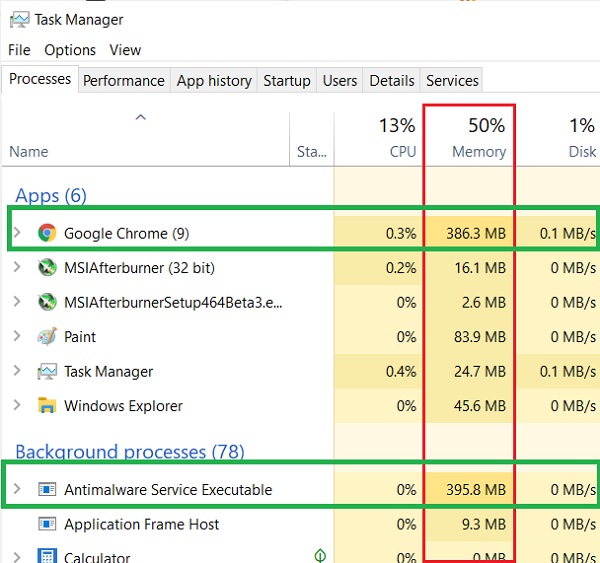Image resolution: width=600 pixels, height=563 pixels.
Task: Expand the Antimalware Service Executable row
Action: pyautogui.click(x=17, y=489)
